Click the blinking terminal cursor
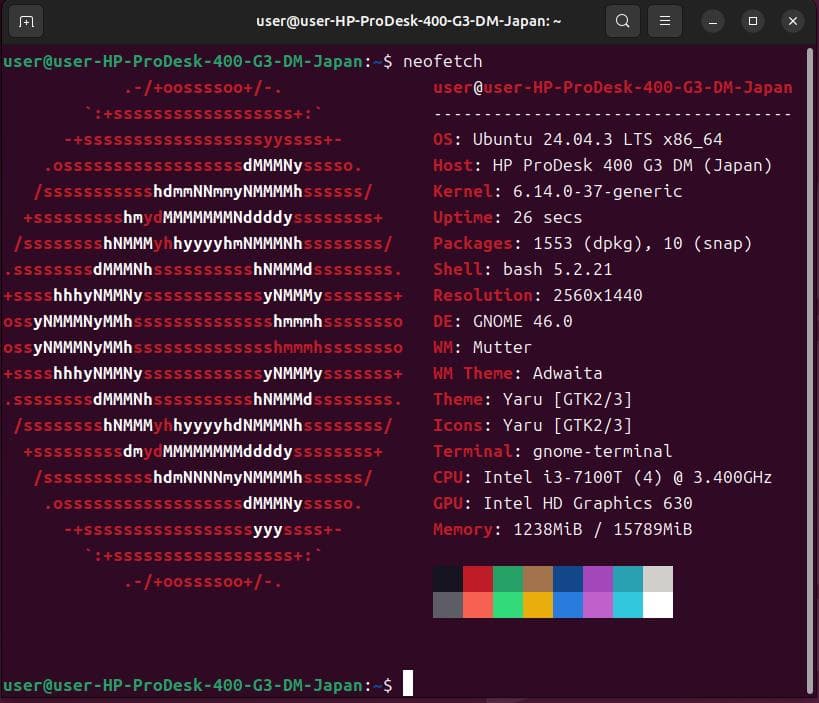Viewport: 819px width, 703px height. [408, 683]
